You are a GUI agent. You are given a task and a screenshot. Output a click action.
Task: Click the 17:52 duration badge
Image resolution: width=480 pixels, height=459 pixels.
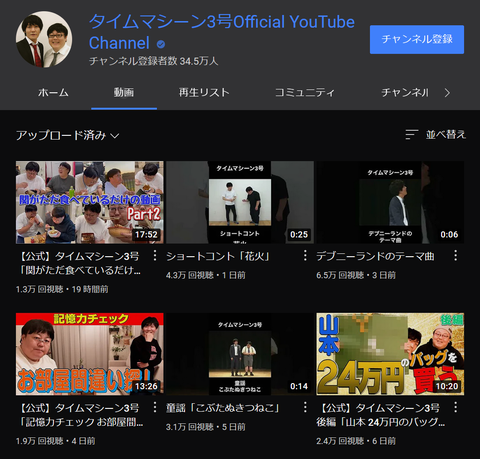[x=146, y=234]
